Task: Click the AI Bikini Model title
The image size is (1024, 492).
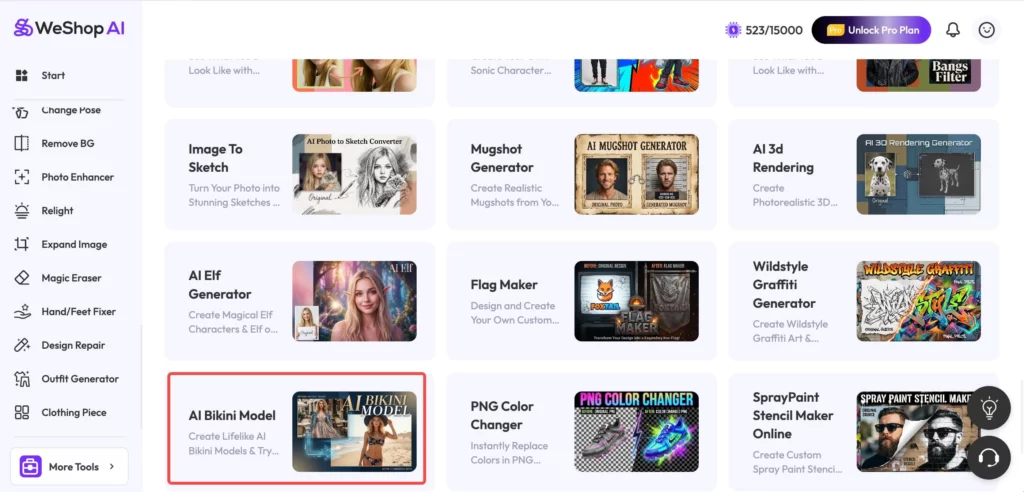Action: pyautogui.click(x=232, y=416)
